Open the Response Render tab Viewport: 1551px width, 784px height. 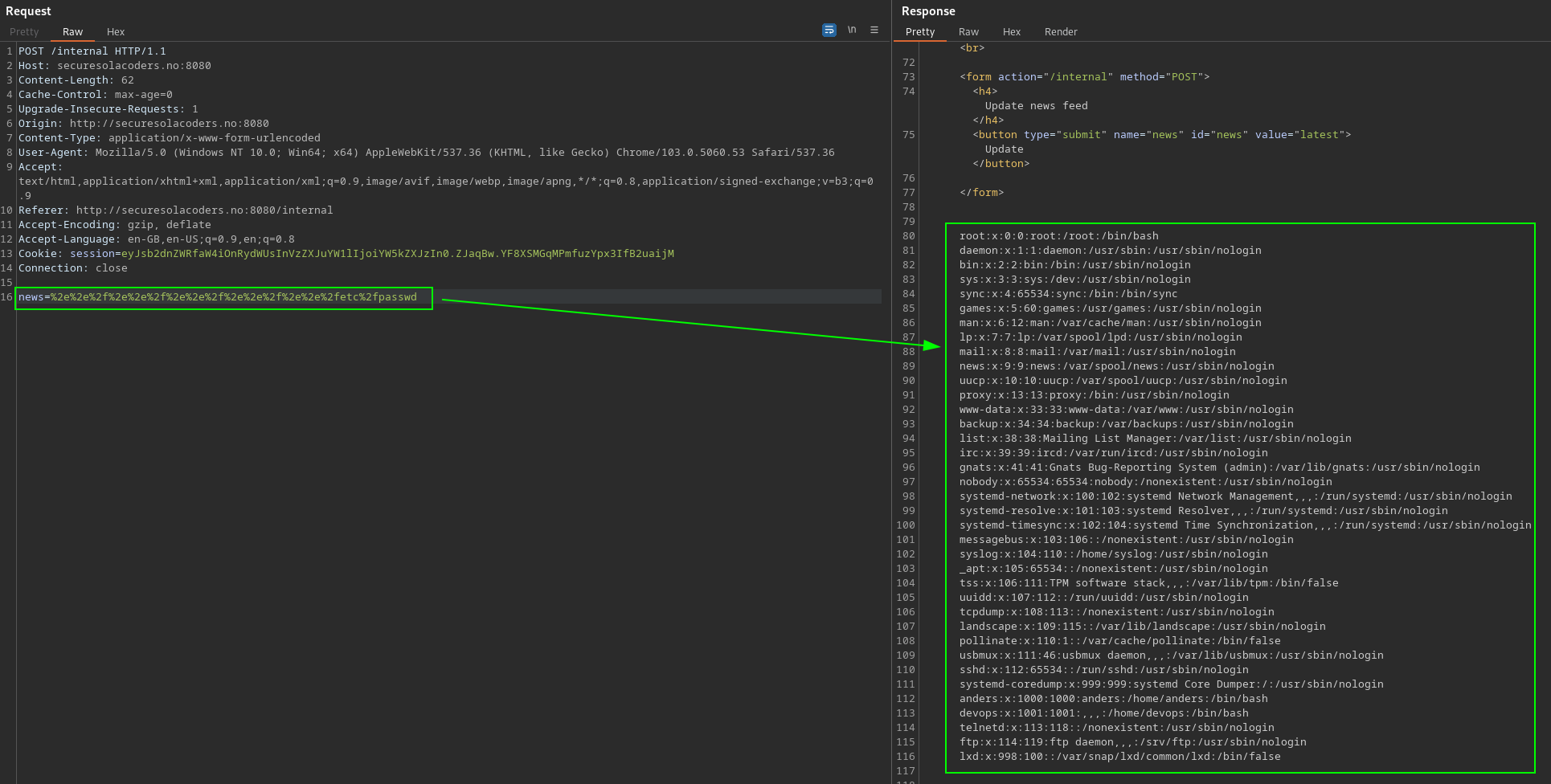pos(1061,32)
